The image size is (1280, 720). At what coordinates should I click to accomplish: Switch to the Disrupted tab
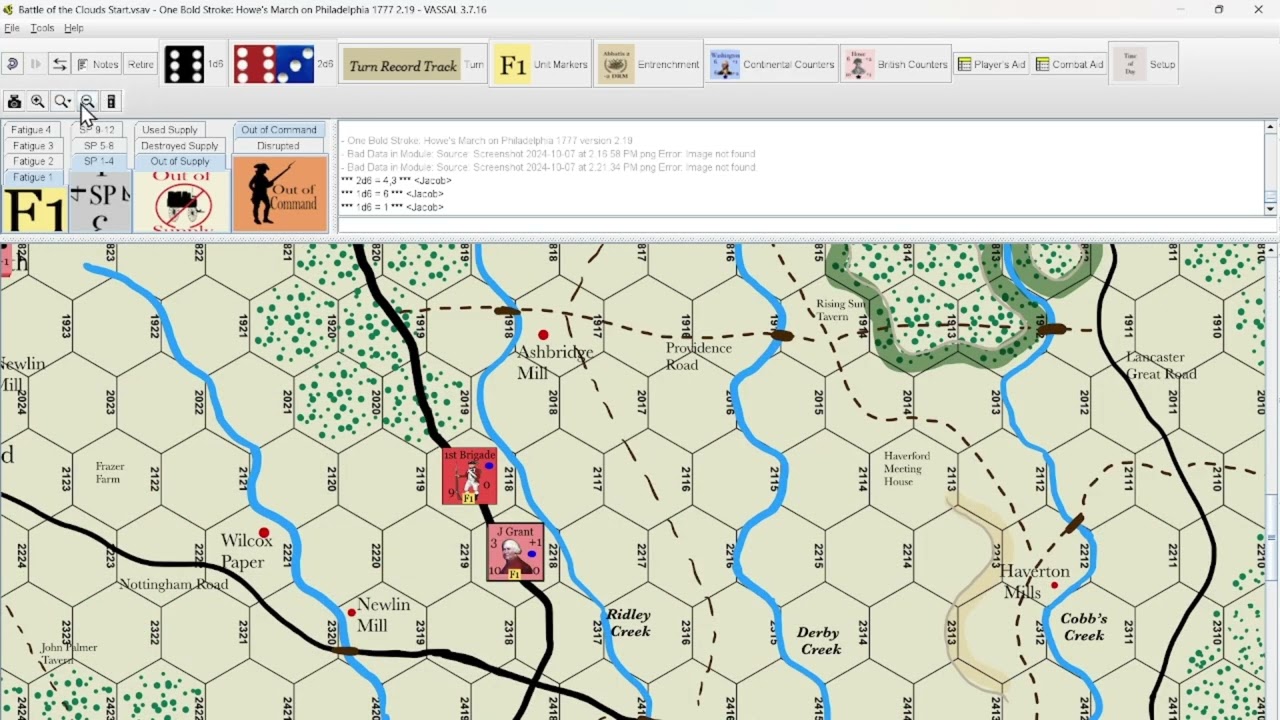pyautogui.click(x=279, y=145)
